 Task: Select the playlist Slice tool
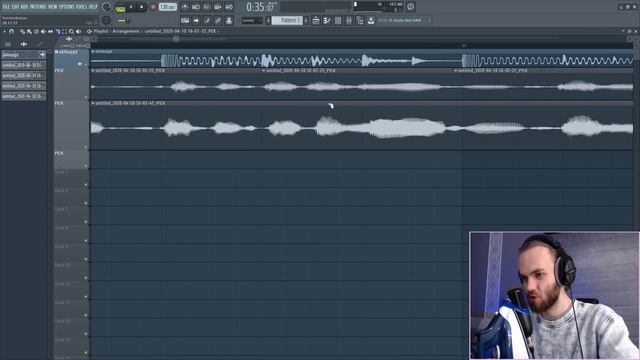58,31
